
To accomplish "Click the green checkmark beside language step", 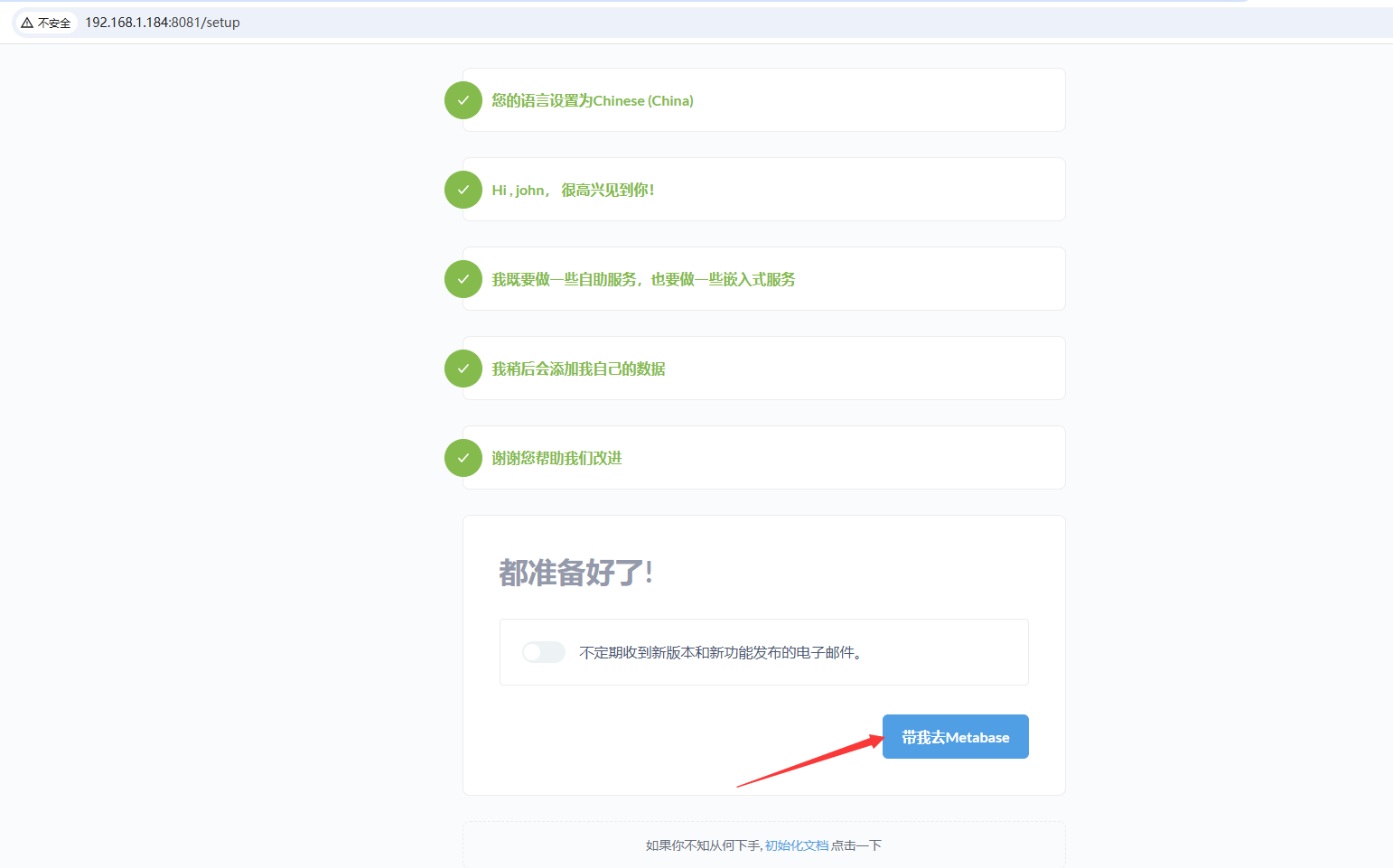I will 463,100.
